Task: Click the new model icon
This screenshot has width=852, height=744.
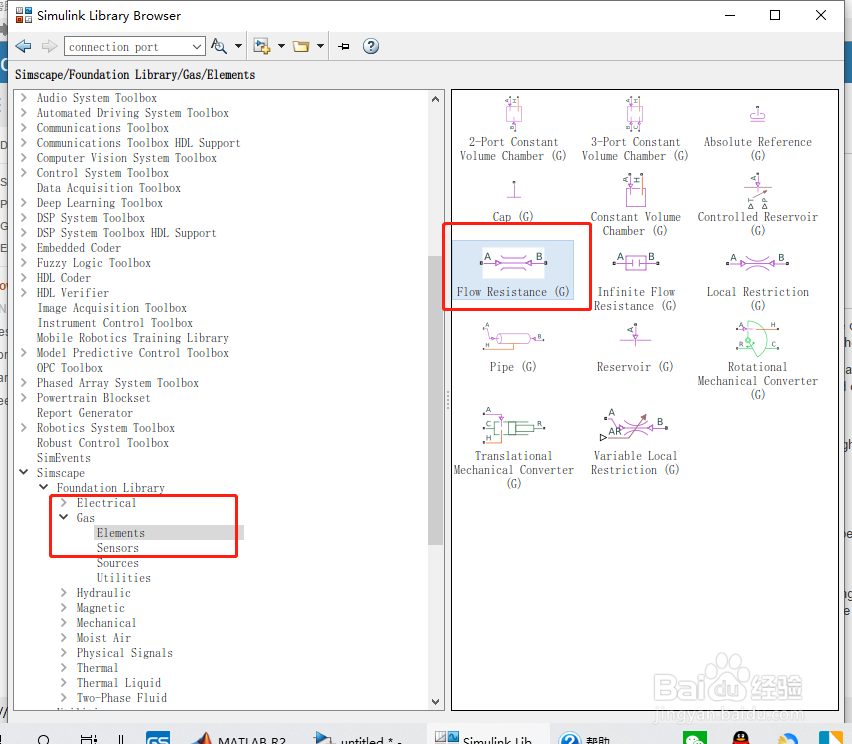Action: [x=262, y=46]
